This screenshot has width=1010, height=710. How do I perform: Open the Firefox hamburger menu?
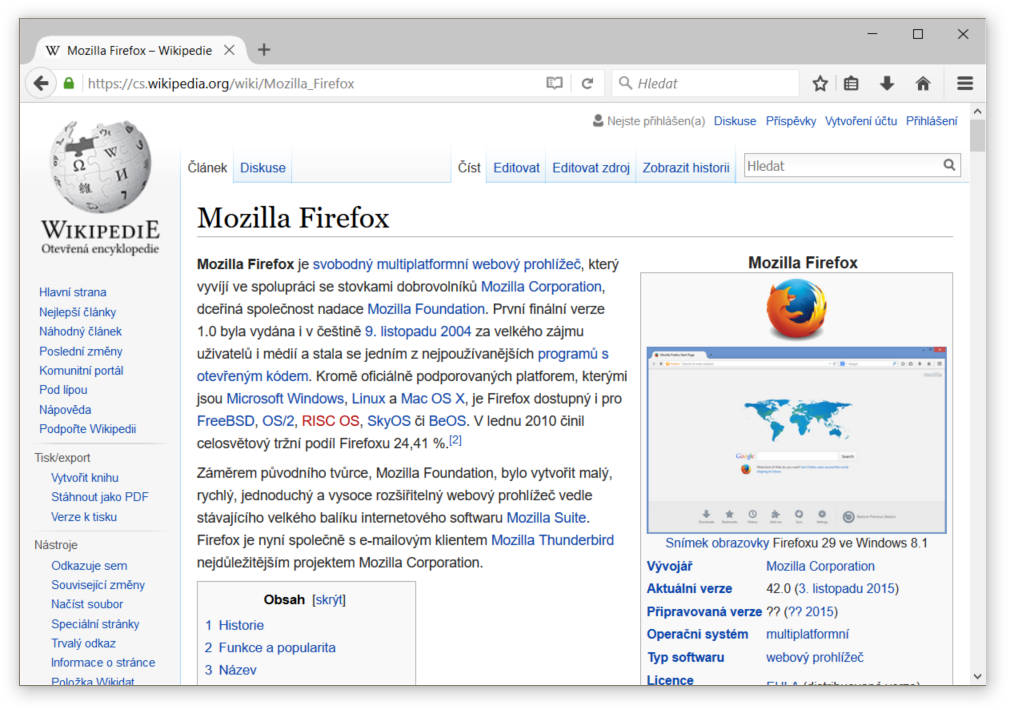pos(964,83)
